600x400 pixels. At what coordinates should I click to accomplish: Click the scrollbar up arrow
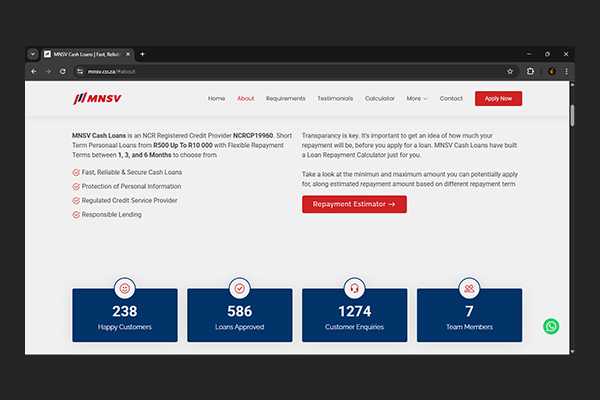click(x=572, y=84)
